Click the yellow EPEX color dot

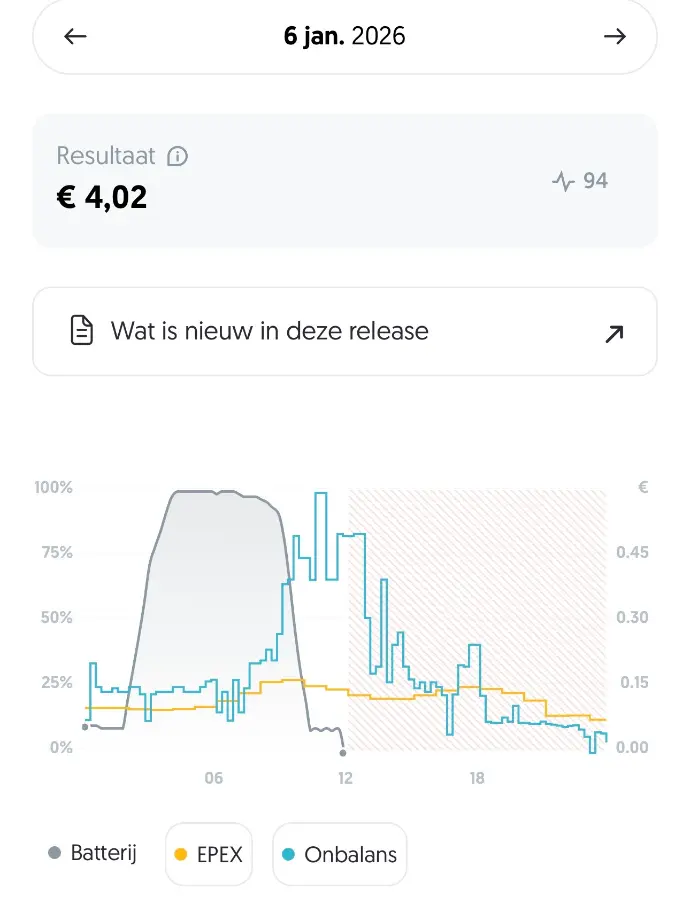pyautogui.click(x=181, y=854)
